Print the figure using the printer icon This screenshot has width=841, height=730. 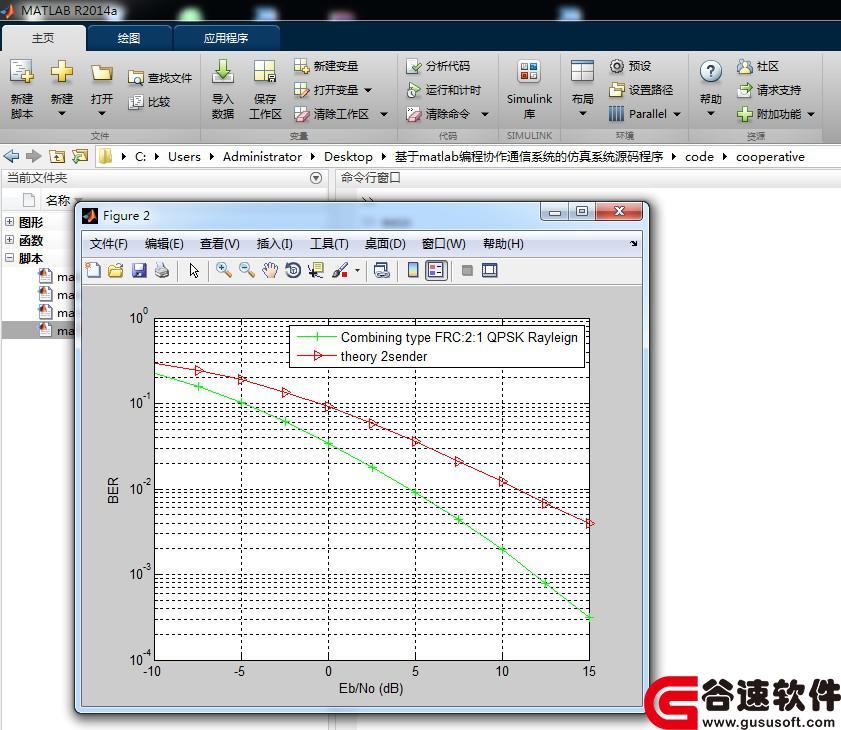(x=162, y=270)
